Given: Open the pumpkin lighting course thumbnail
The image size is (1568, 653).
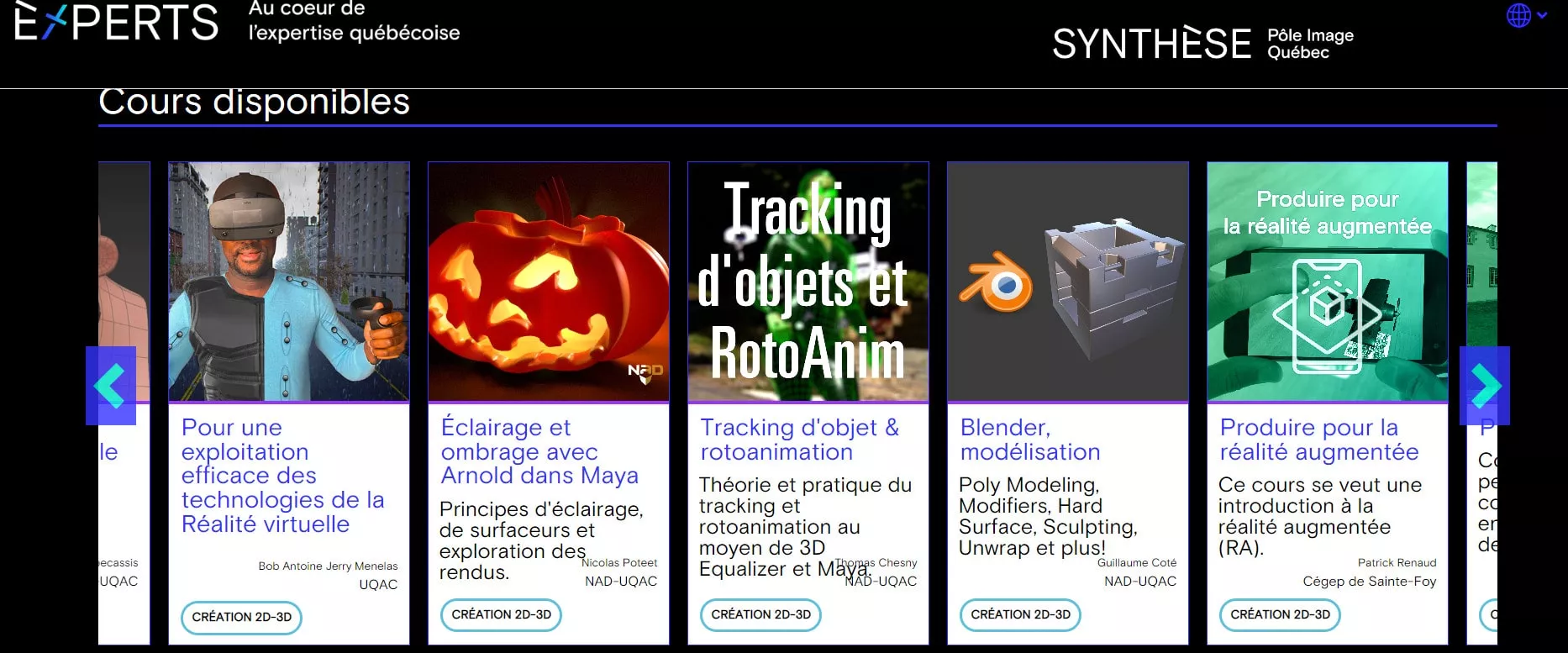Looking at the screenshot, I should 549,282.
